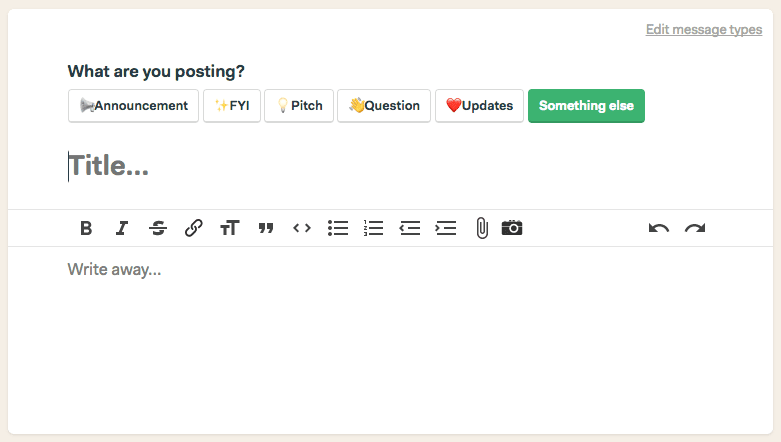The image size is (781, 442).
Task: Add a photo with camera icon
Action: (x=512, y=228)
